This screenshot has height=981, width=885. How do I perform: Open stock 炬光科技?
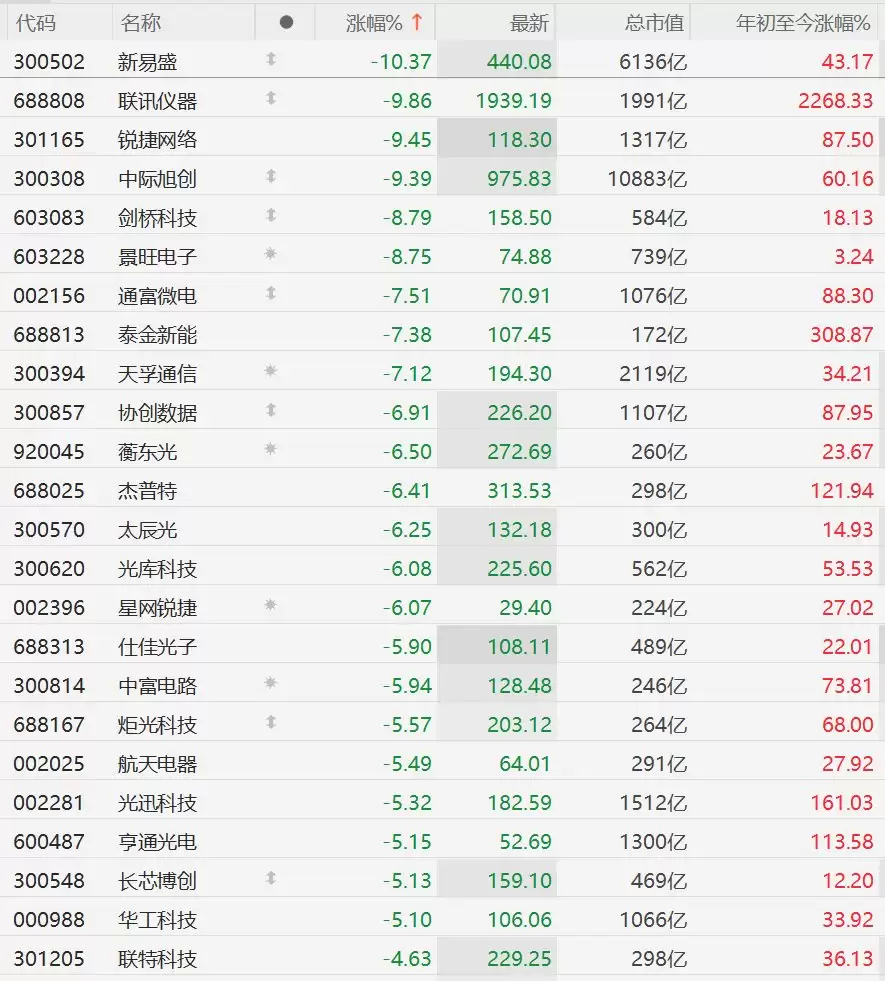pyautogui.click(x=157, y=724)
